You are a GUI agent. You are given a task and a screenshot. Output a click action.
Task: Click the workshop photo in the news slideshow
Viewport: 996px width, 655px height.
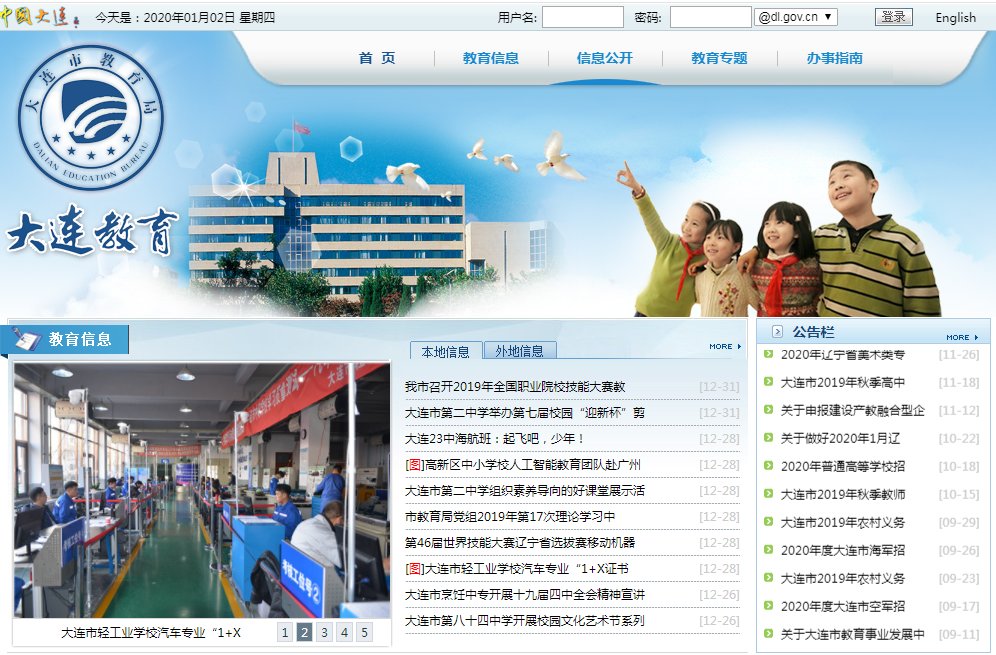click(x=201, y=490)
